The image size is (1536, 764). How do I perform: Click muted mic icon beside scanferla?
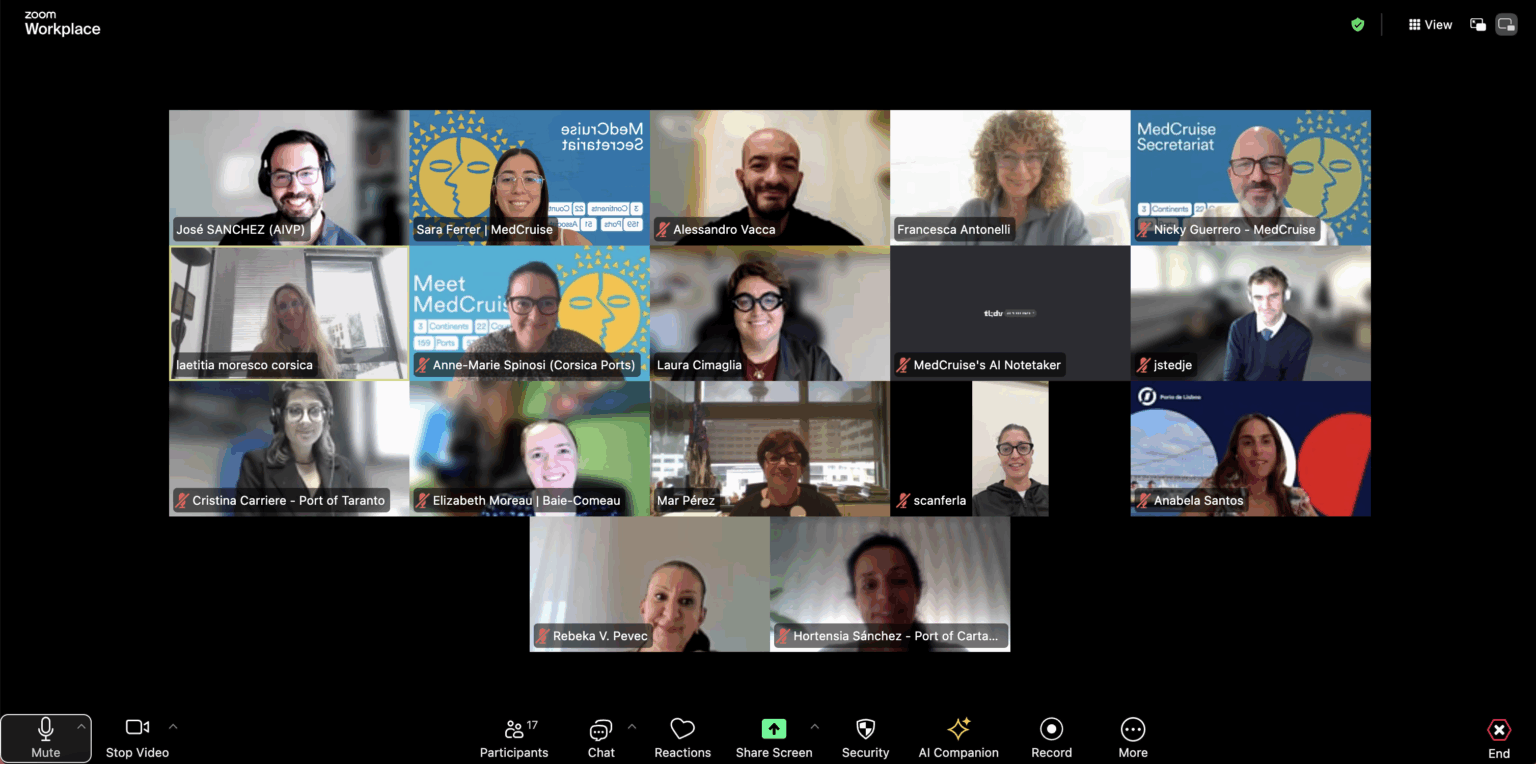[x=903, y=501]
